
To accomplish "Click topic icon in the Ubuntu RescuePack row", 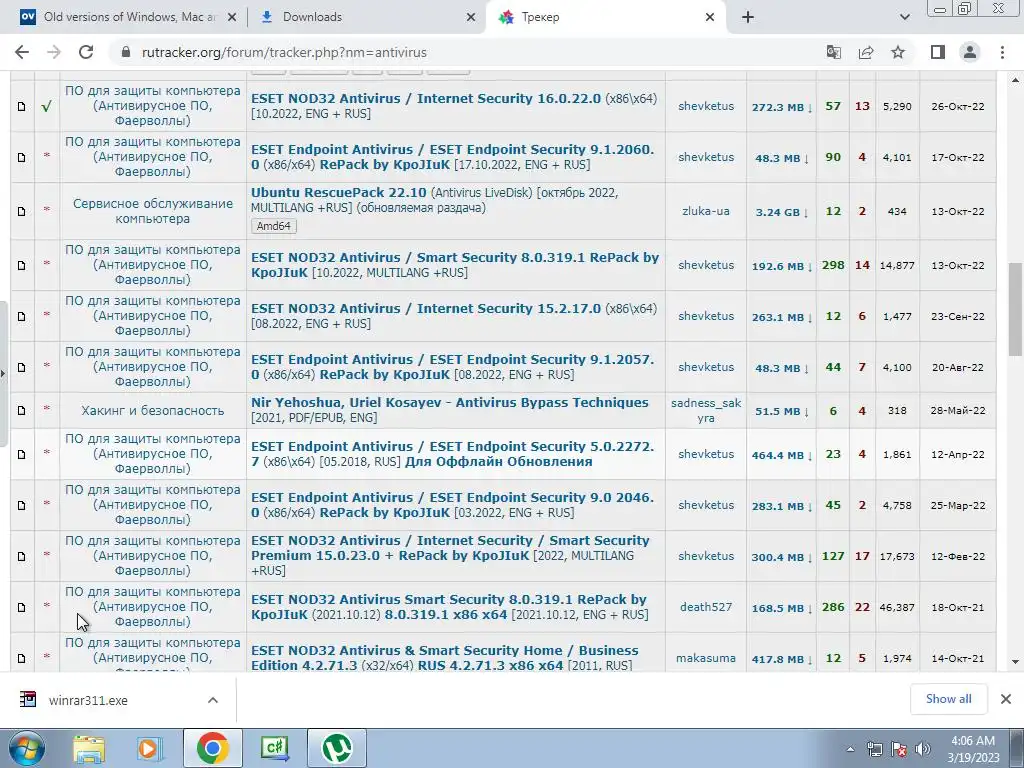I will tap(22, 212).
